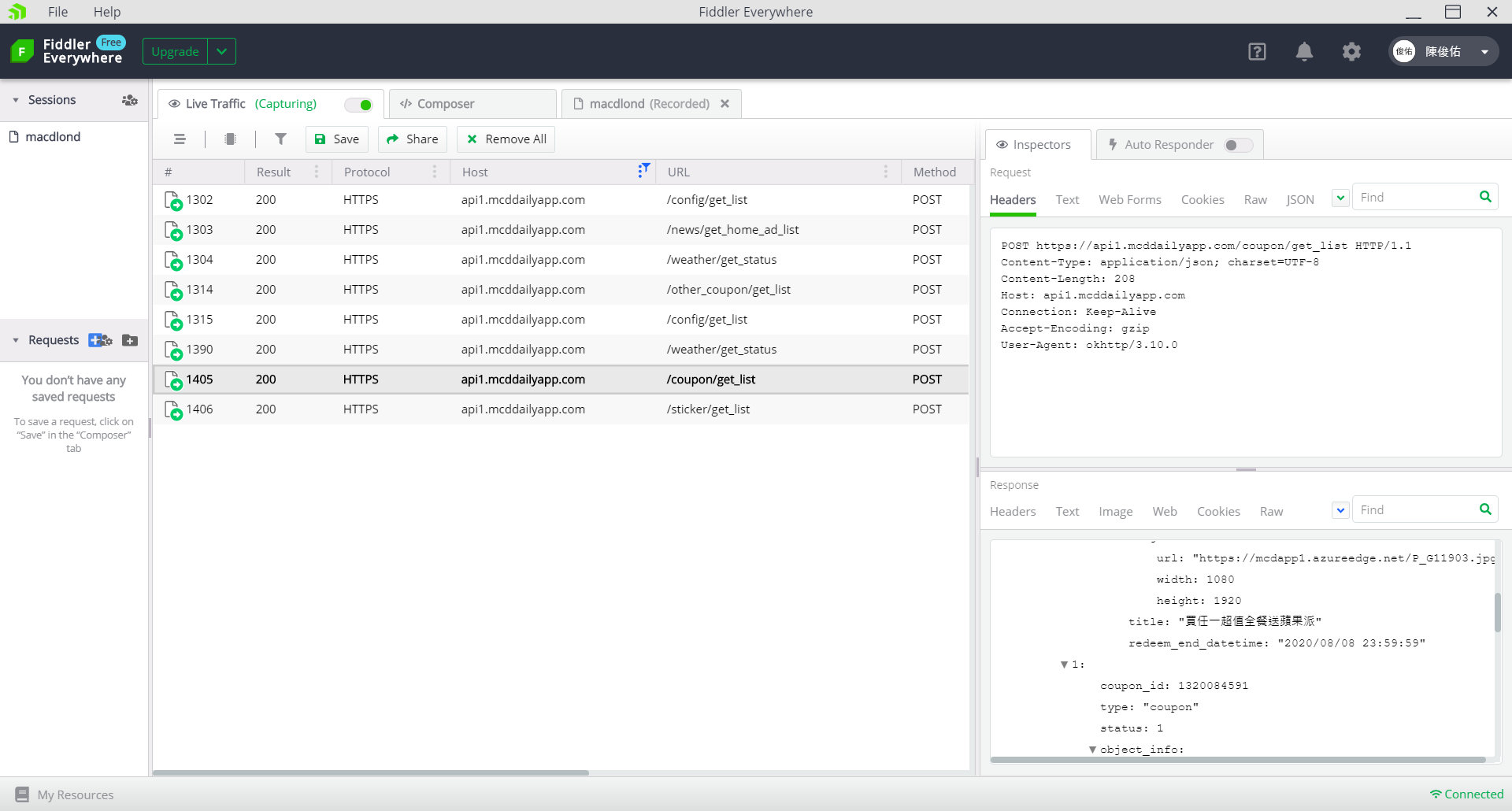Click the request Find search magnifier

click(1485, 197)
